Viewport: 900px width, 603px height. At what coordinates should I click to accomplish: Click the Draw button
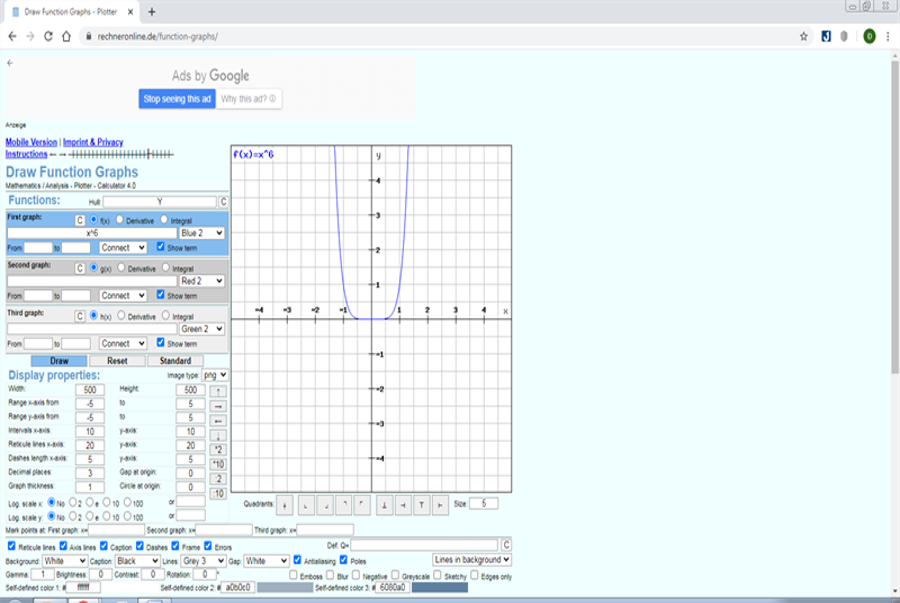[59, 360]
